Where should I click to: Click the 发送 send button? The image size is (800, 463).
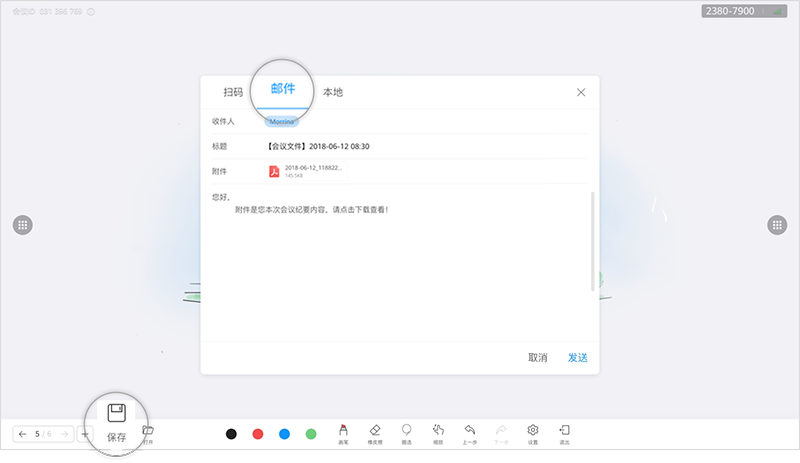pyautogui.click(x=577, y=357)
